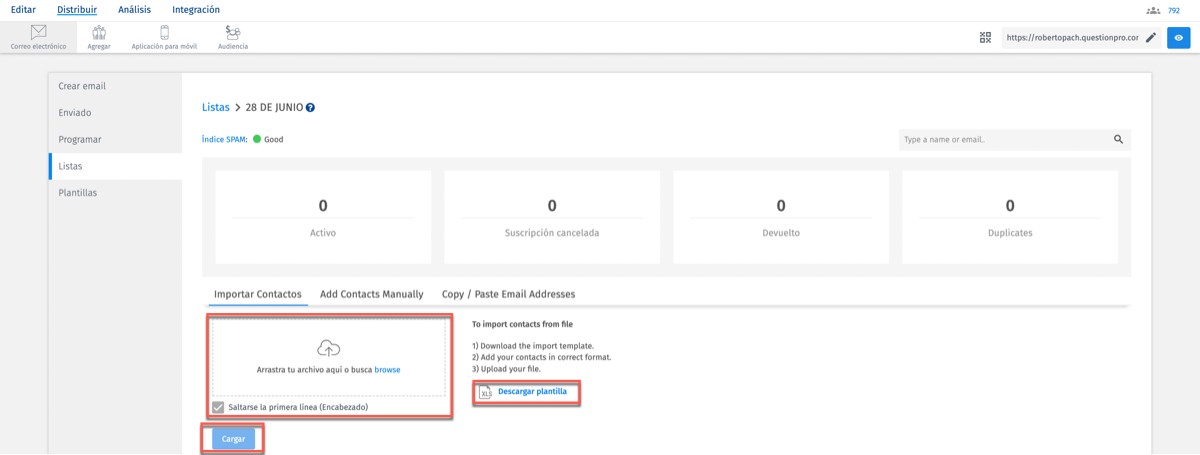Screen dimensions: 1200x455
Task: Click the Agregar people icon
Action: [x=99, y=33]
